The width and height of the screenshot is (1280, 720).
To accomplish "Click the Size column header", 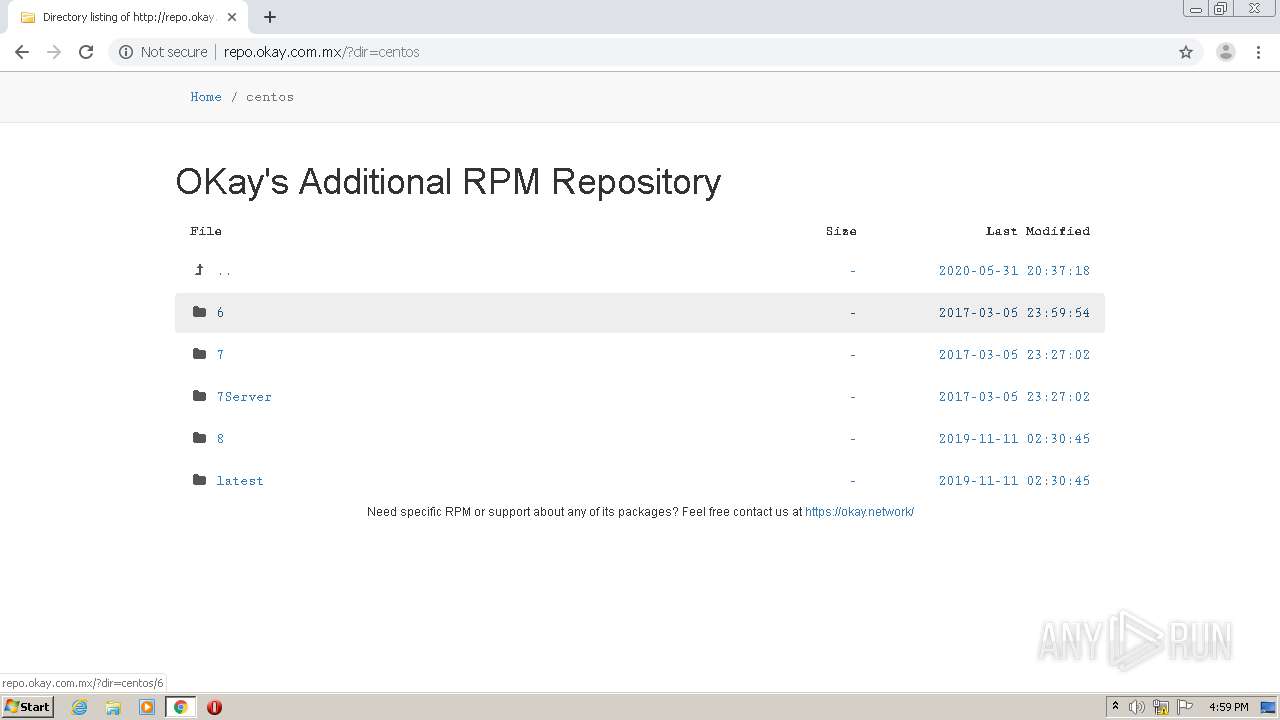I will (841, 231).
